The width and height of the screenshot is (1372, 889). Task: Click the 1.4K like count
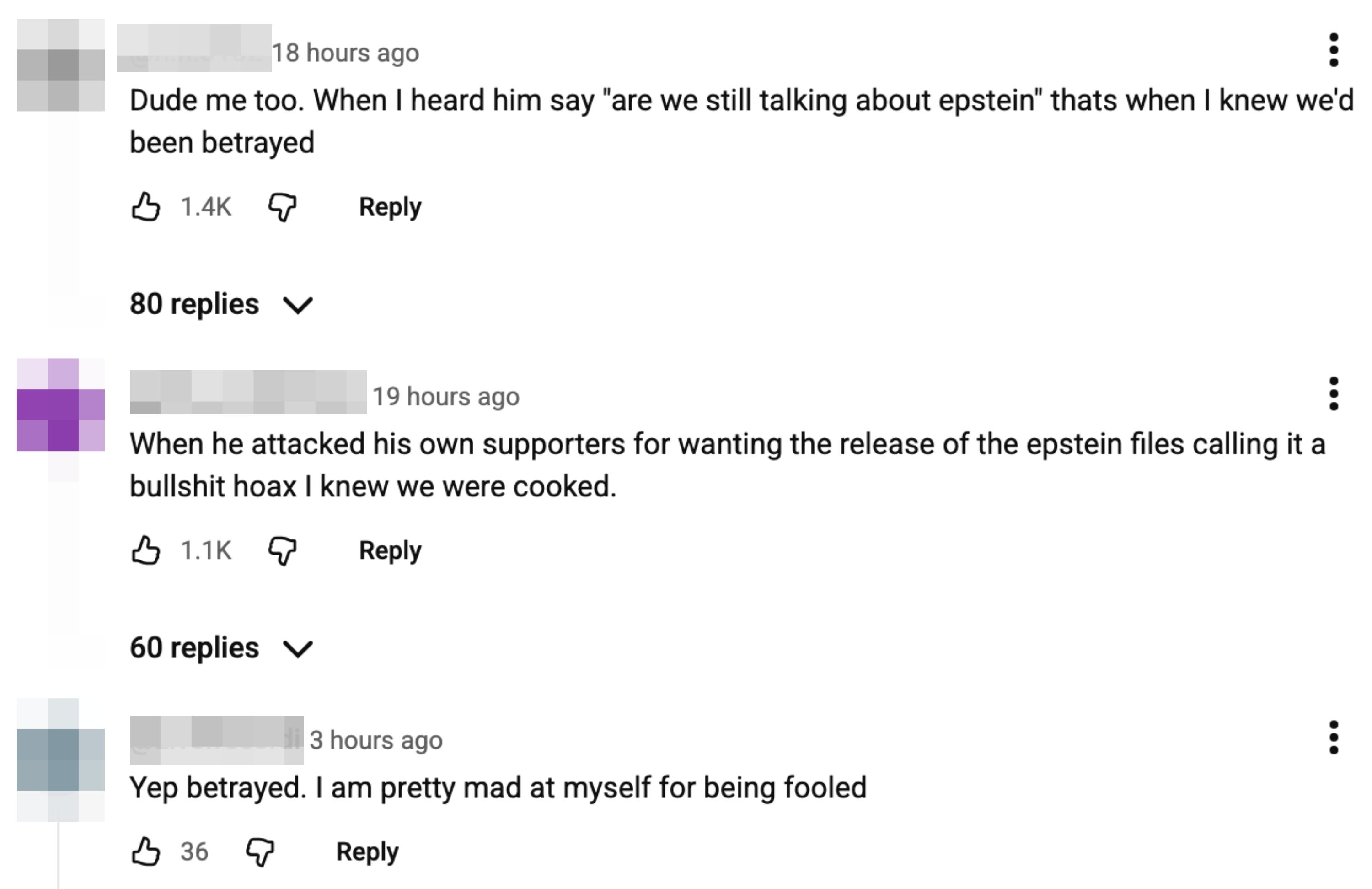click(204, 205)
